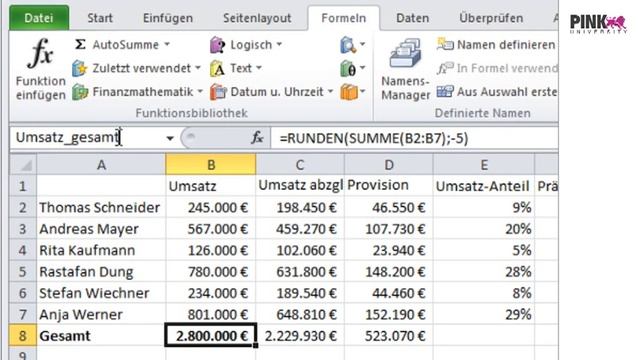Screen dimensions: 640x360
Task: Expand the Text functions dropdown arrow
Action: tap(259, 68)
